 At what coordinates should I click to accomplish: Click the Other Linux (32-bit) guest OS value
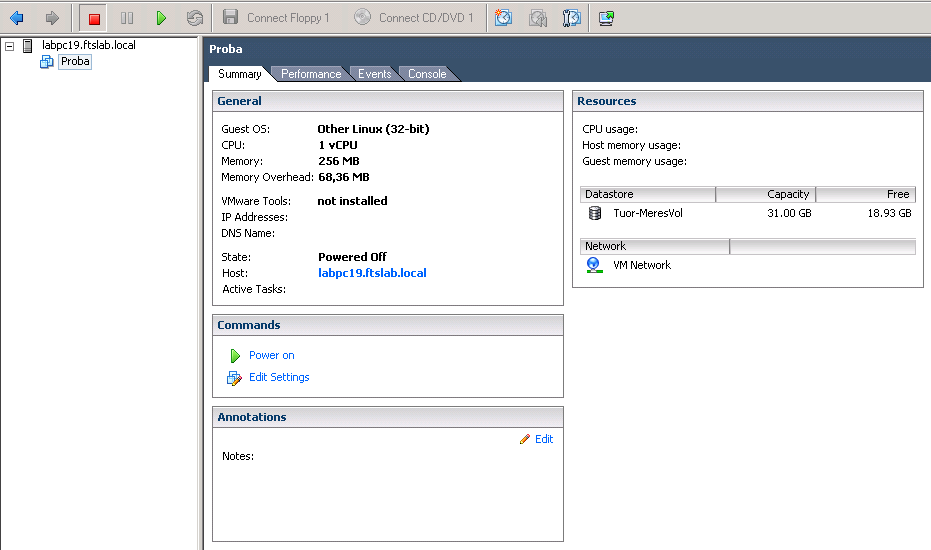[x=373, y=129]
